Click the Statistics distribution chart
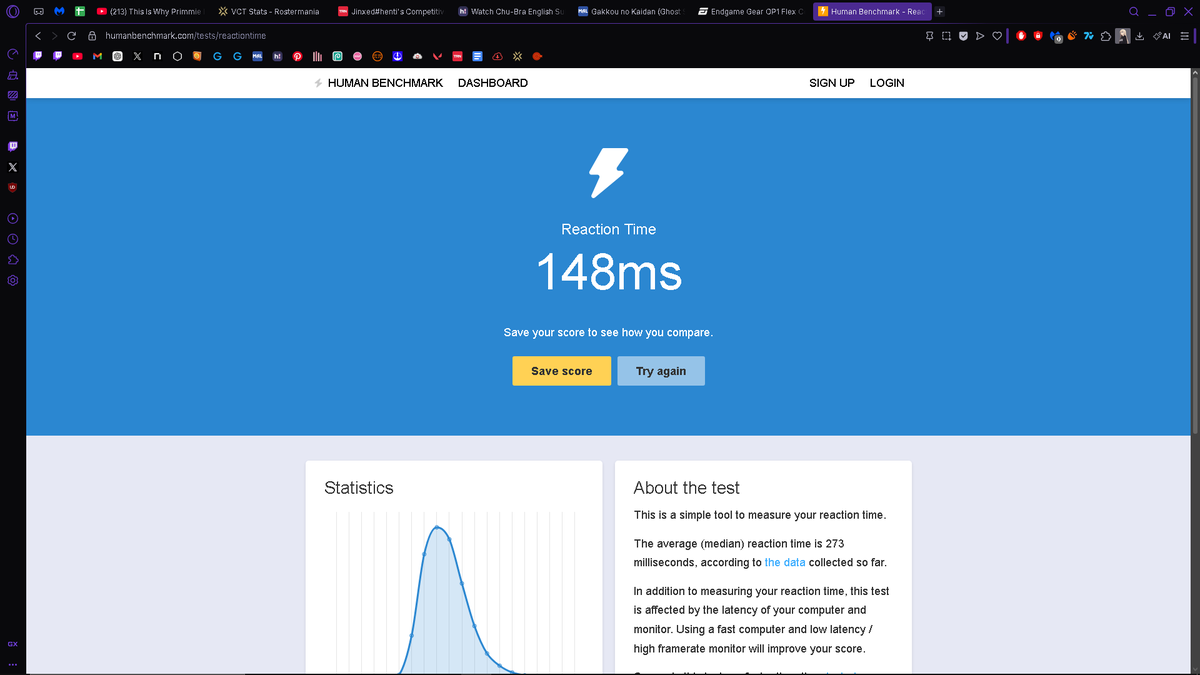Image resolution: width=1200 pixels, height=675 pixels. point(454,592)
